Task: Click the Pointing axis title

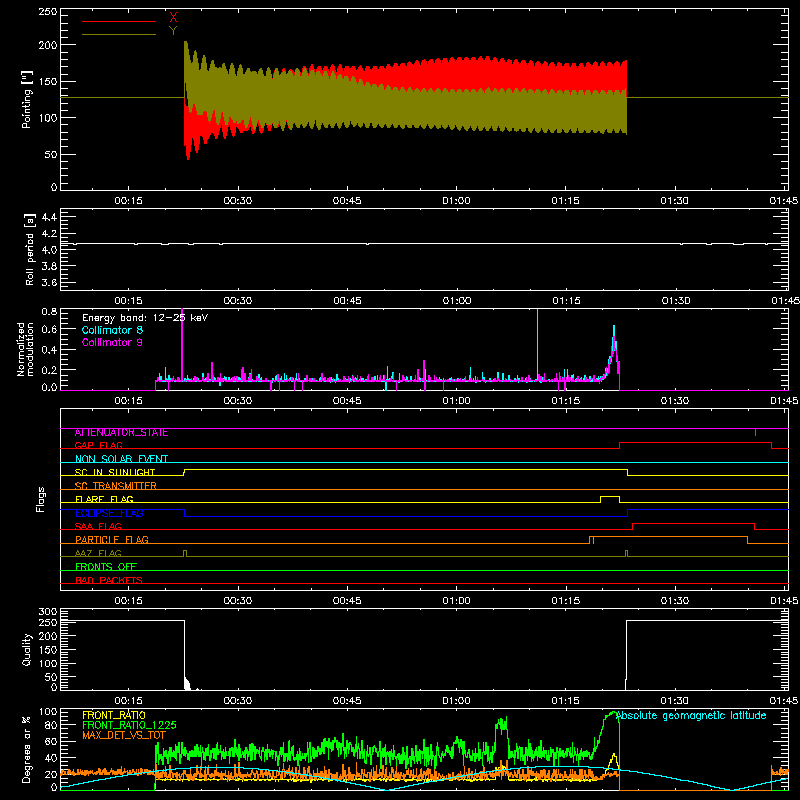Action: point(27,99)
